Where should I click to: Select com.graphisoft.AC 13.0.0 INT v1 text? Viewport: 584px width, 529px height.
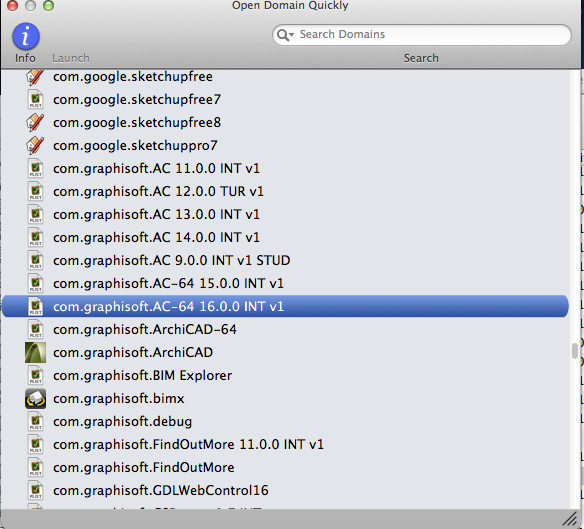coord(156,215)
